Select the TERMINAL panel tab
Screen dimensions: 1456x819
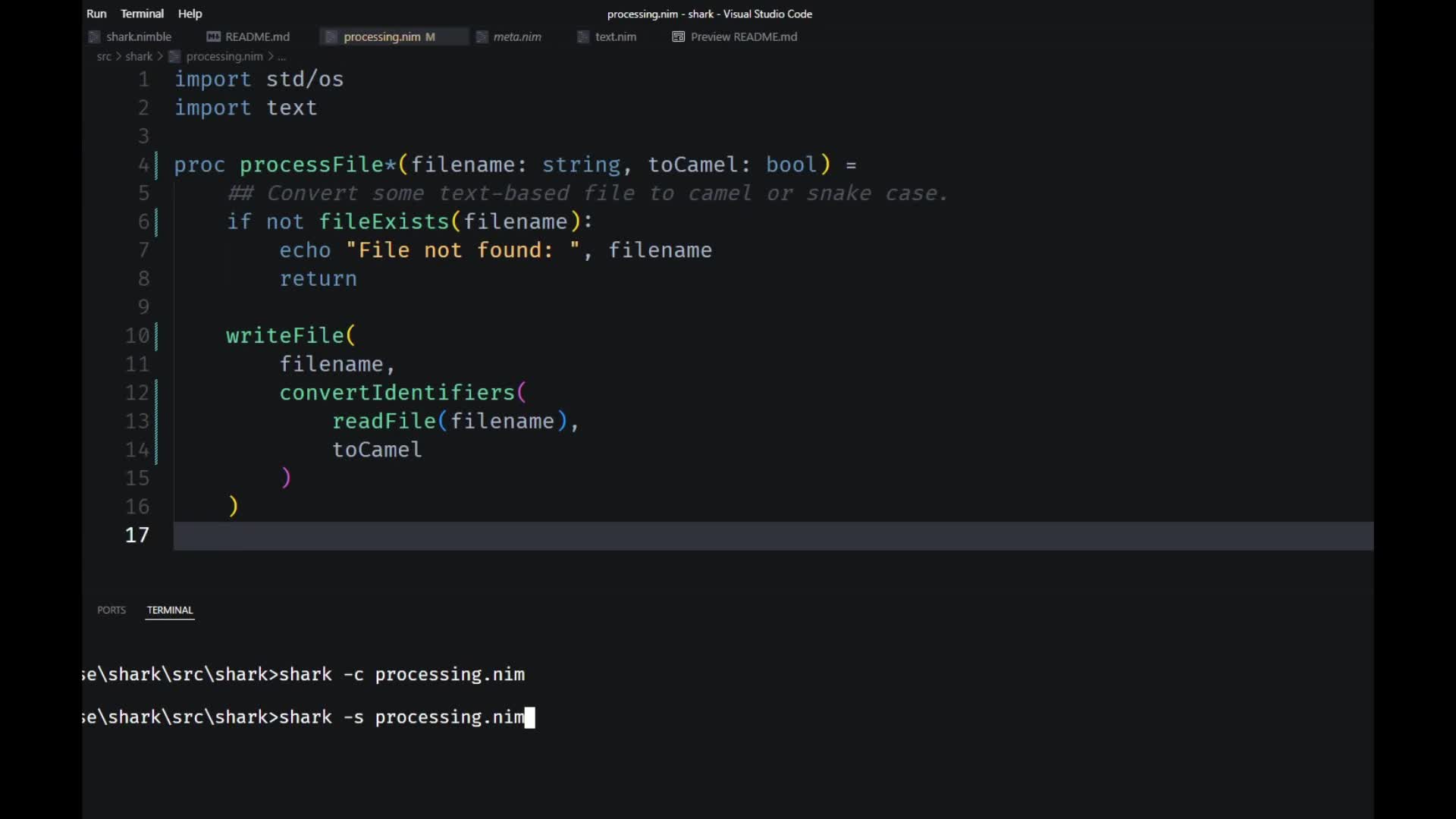coord(170,610)
